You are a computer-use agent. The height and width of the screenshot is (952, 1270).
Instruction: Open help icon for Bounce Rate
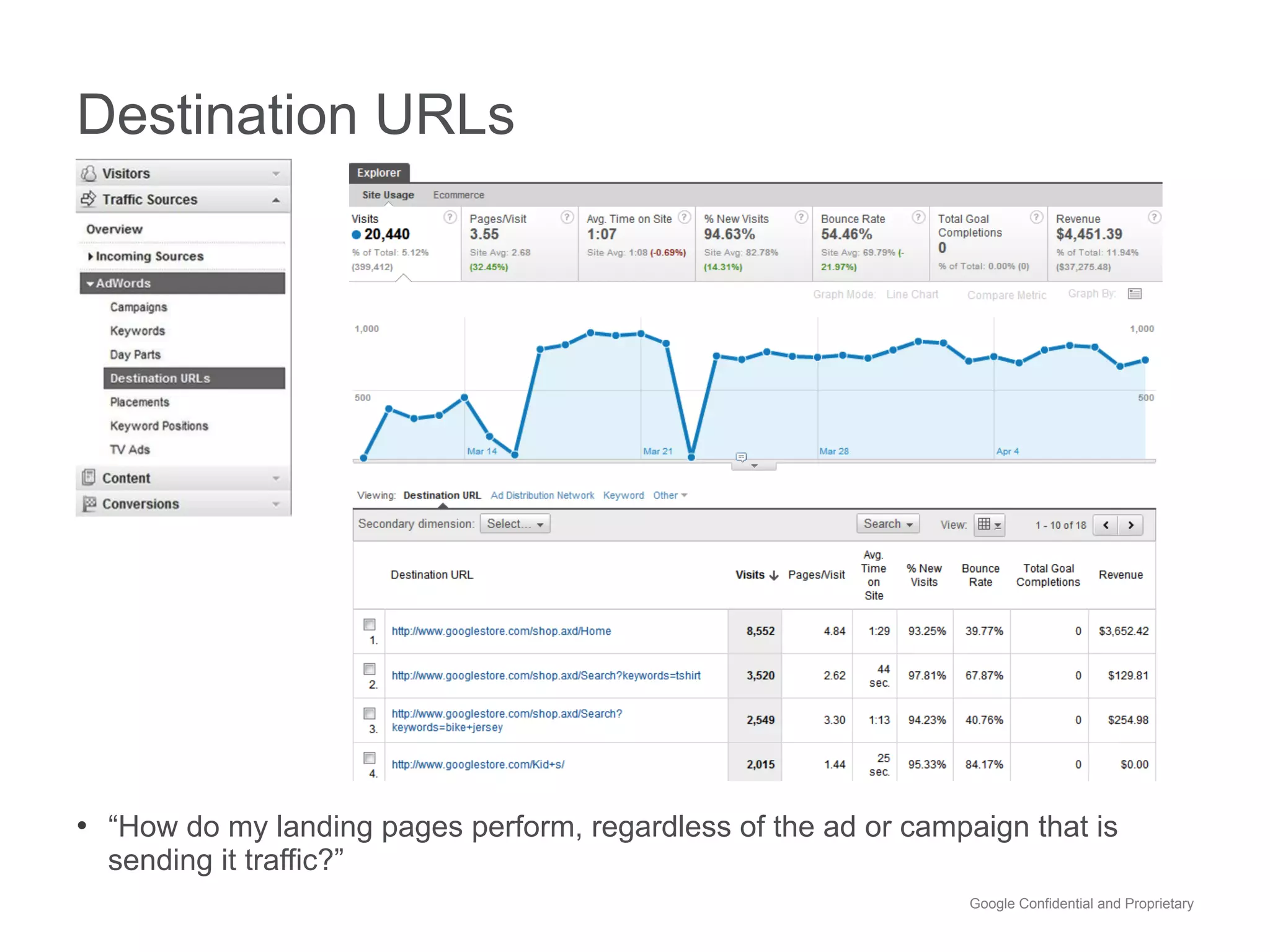click(918, 217)
